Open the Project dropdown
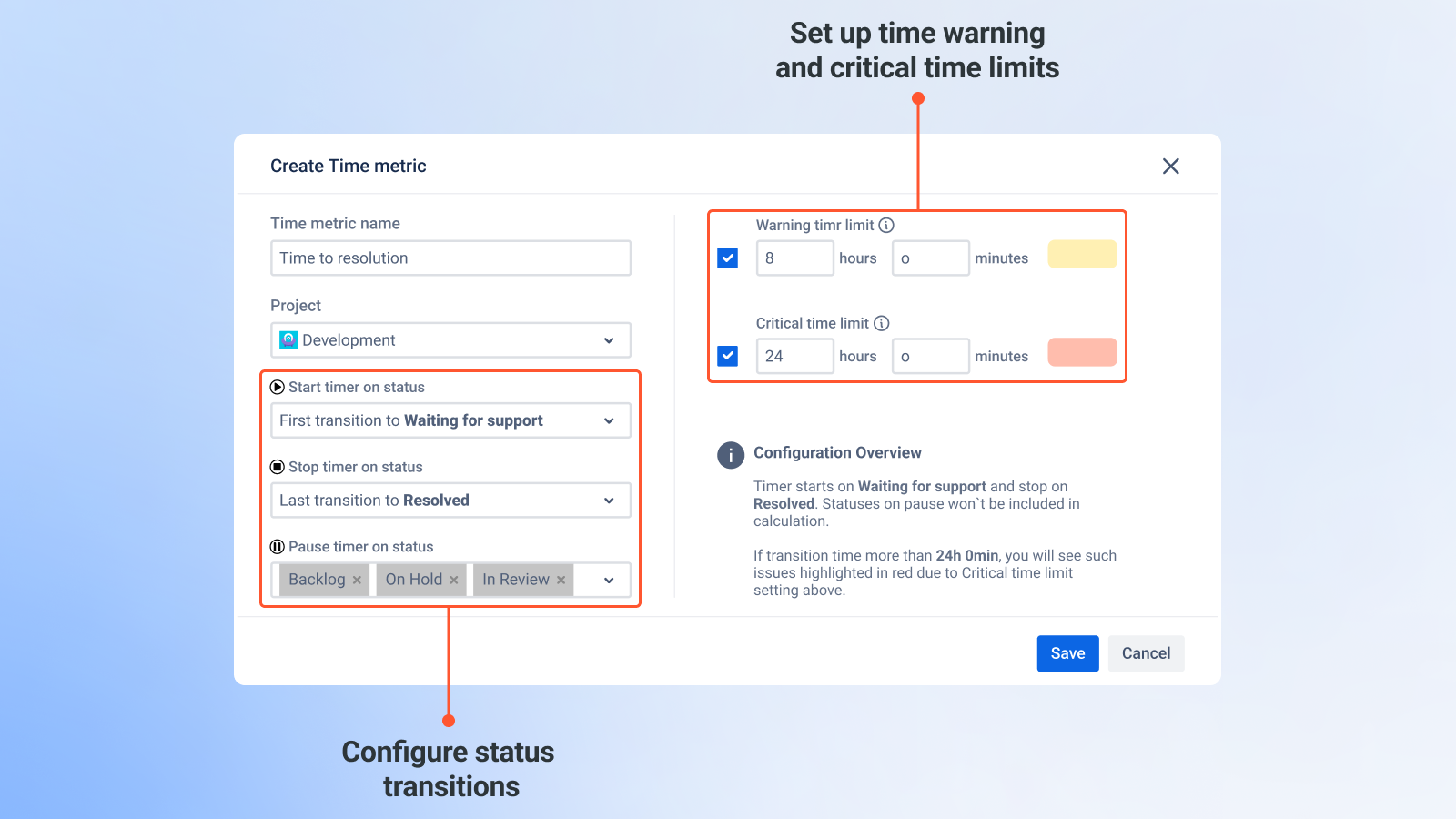Screen dimensions: 1456x819 609,340
